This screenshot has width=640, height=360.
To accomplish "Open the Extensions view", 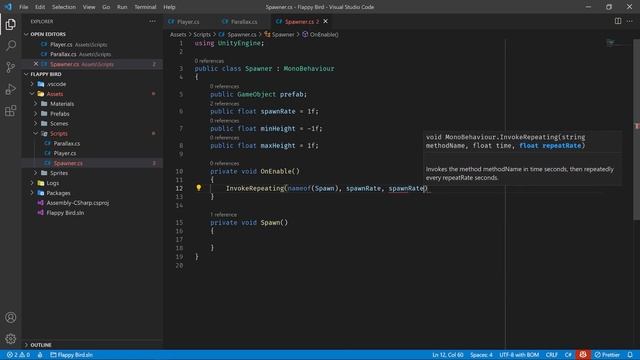I will point(11,111).
